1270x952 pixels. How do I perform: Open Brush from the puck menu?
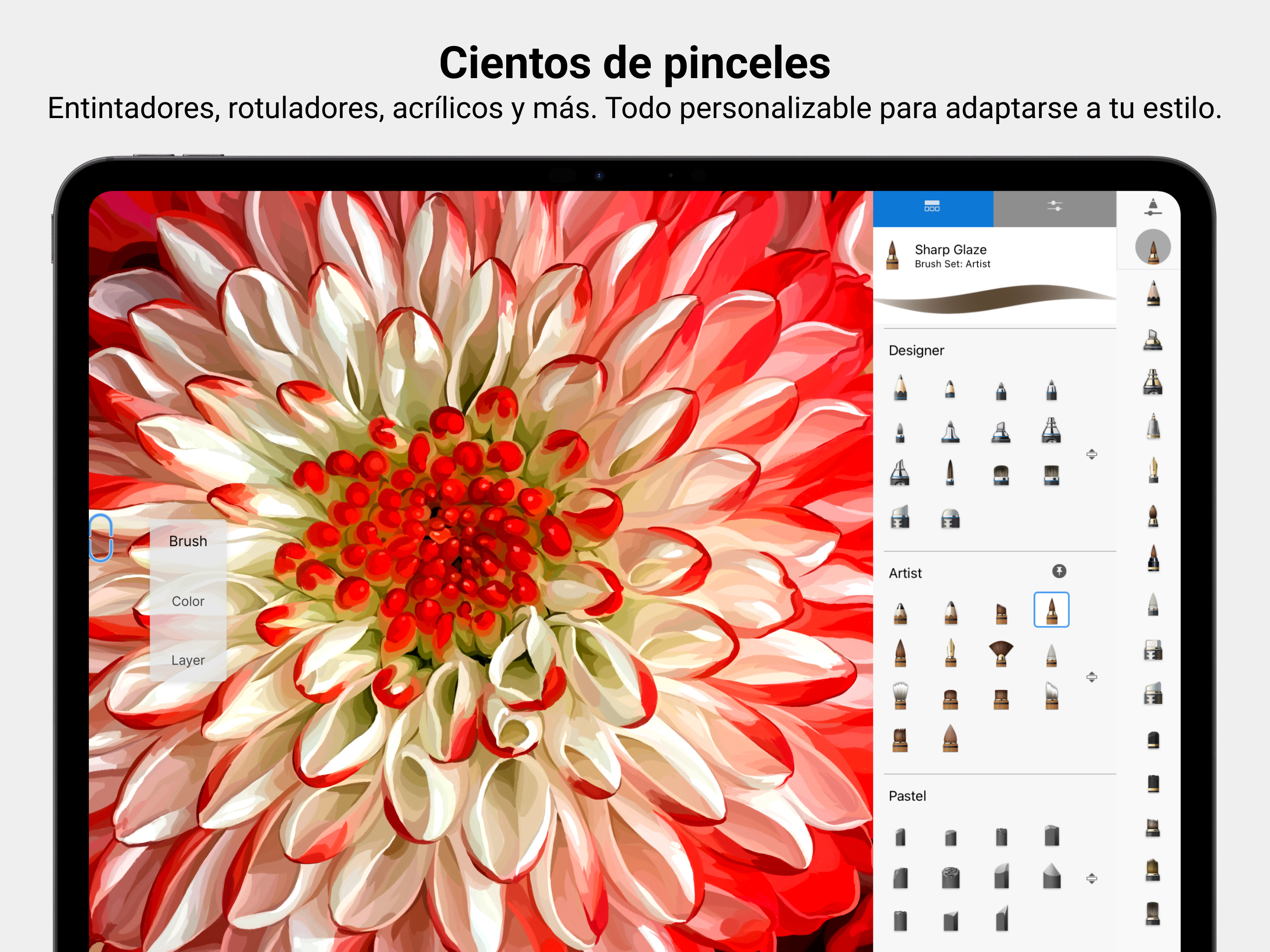pyautogui.click(x=188, y=542)
